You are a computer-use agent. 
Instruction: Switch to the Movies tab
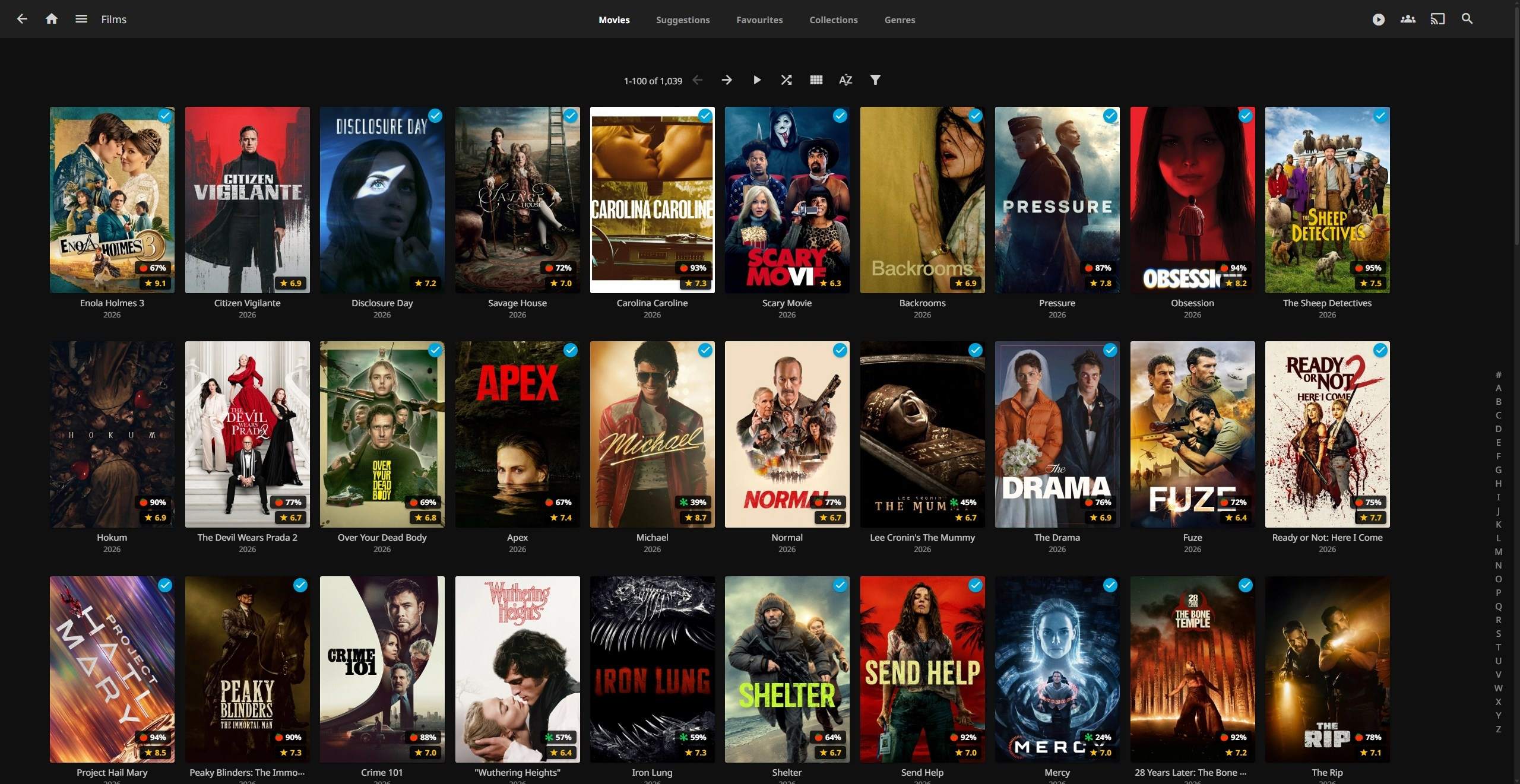point(614,20)
